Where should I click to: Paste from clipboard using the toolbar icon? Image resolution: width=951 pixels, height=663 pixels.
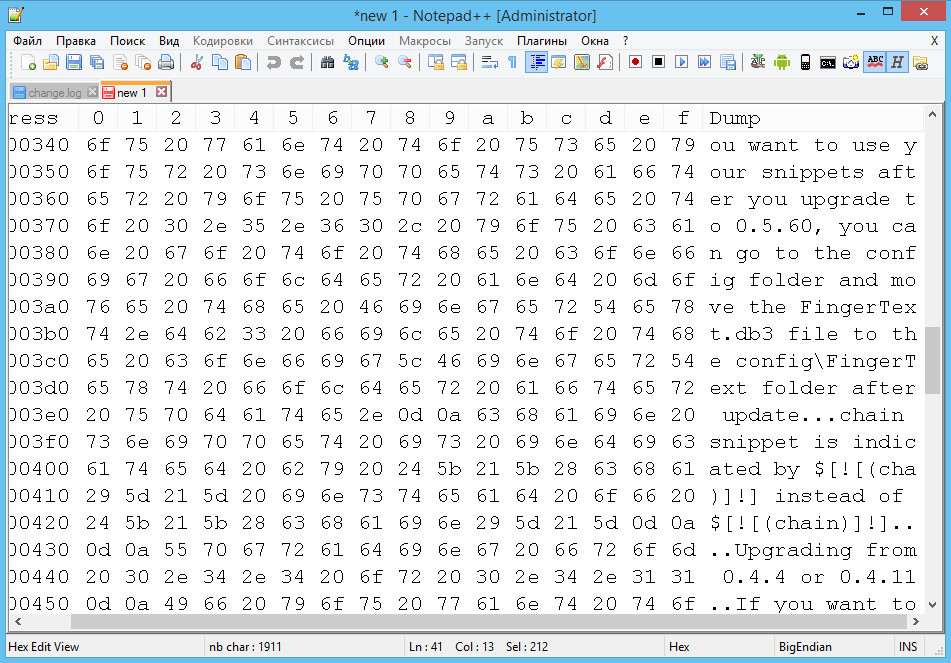[242, 62]
